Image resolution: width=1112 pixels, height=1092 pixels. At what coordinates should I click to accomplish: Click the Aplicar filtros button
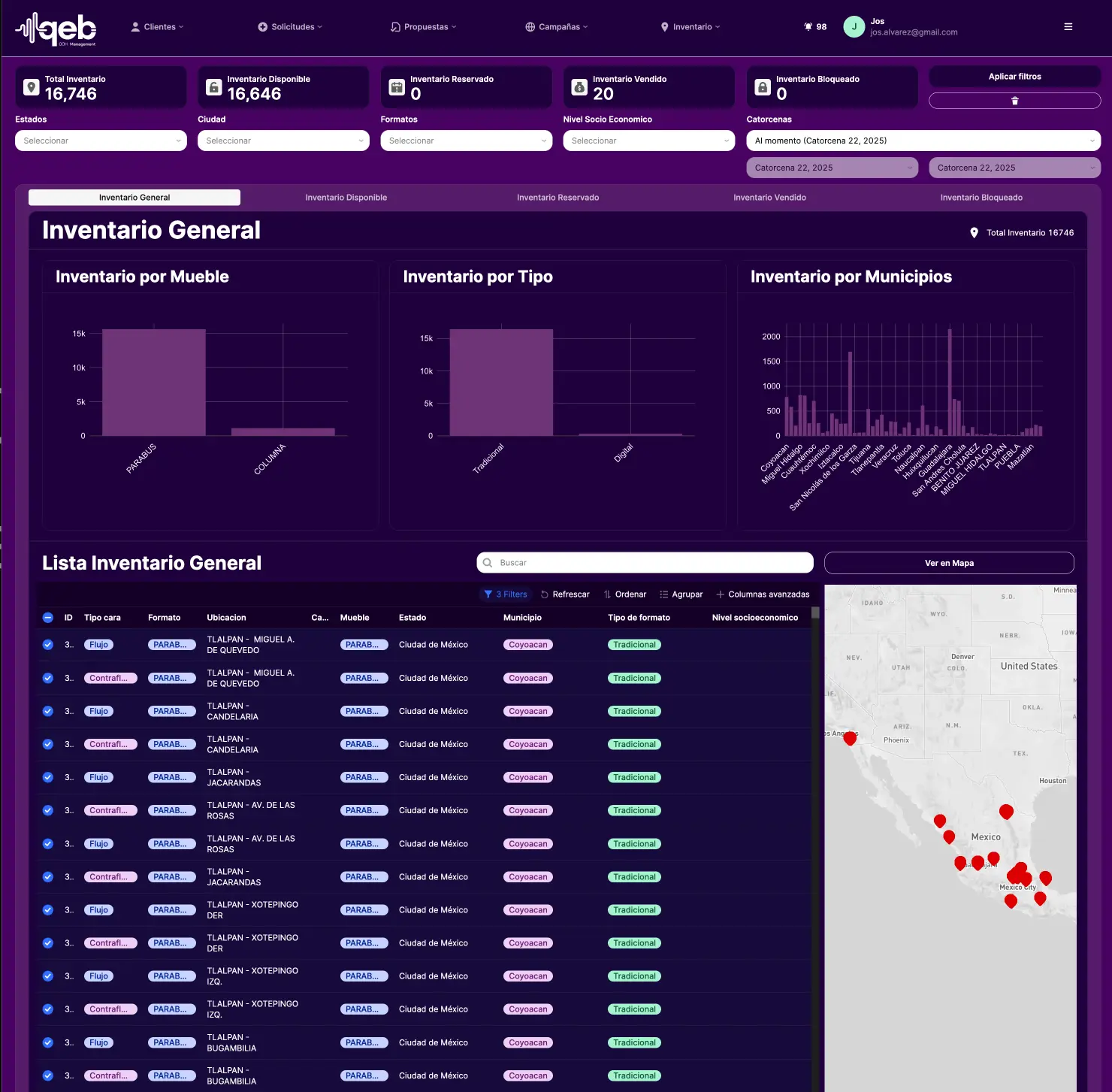pyautogui.click(x=1014, y=77)
